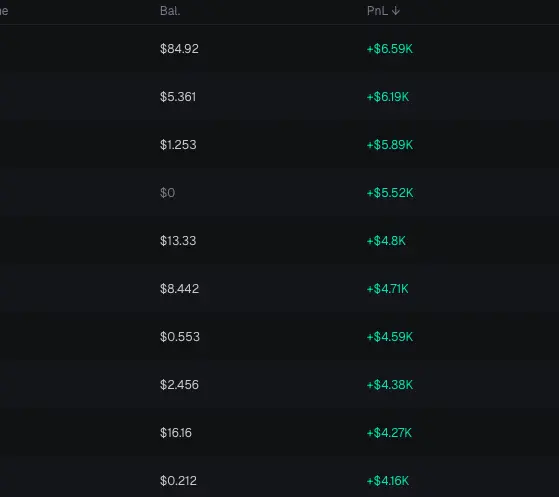Click the $1.253 balance cell
This screenshot has height=497, width=559.
click(x=178, y=145)
